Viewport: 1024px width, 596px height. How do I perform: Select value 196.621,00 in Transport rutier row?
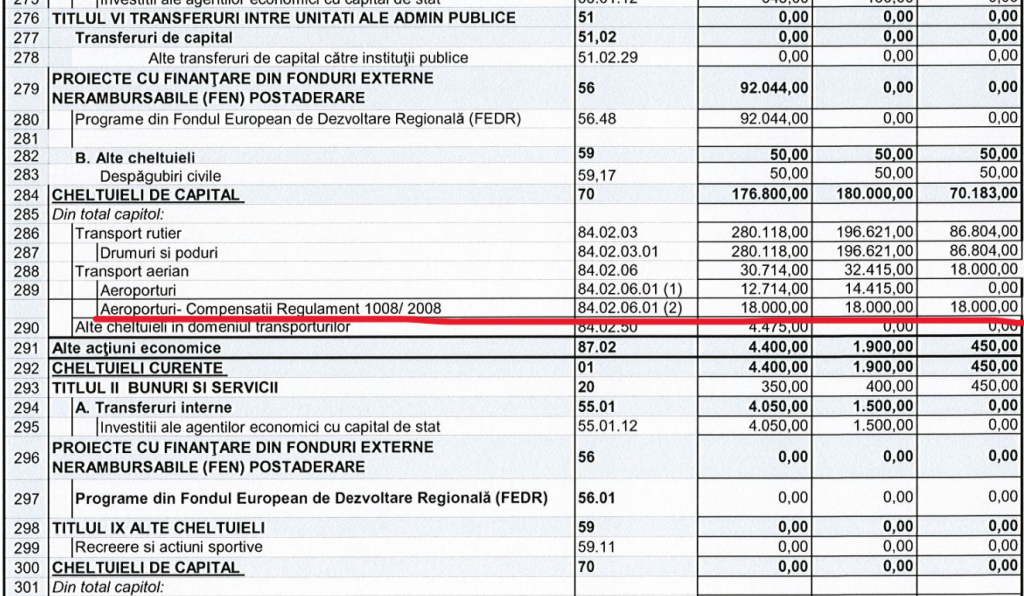pyautogui.click(x=875, y=232)
